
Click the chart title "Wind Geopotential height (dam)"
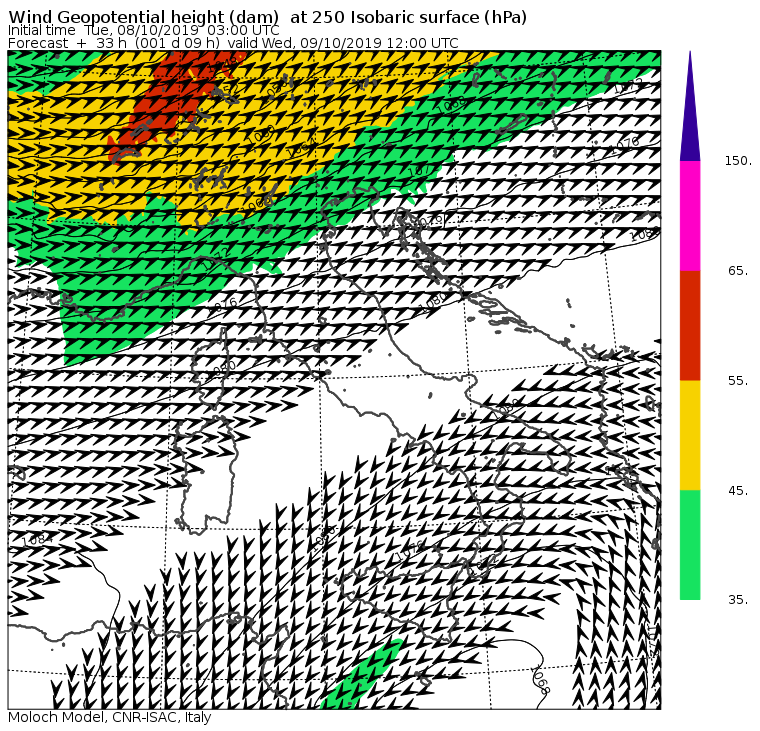coord(143,17)
